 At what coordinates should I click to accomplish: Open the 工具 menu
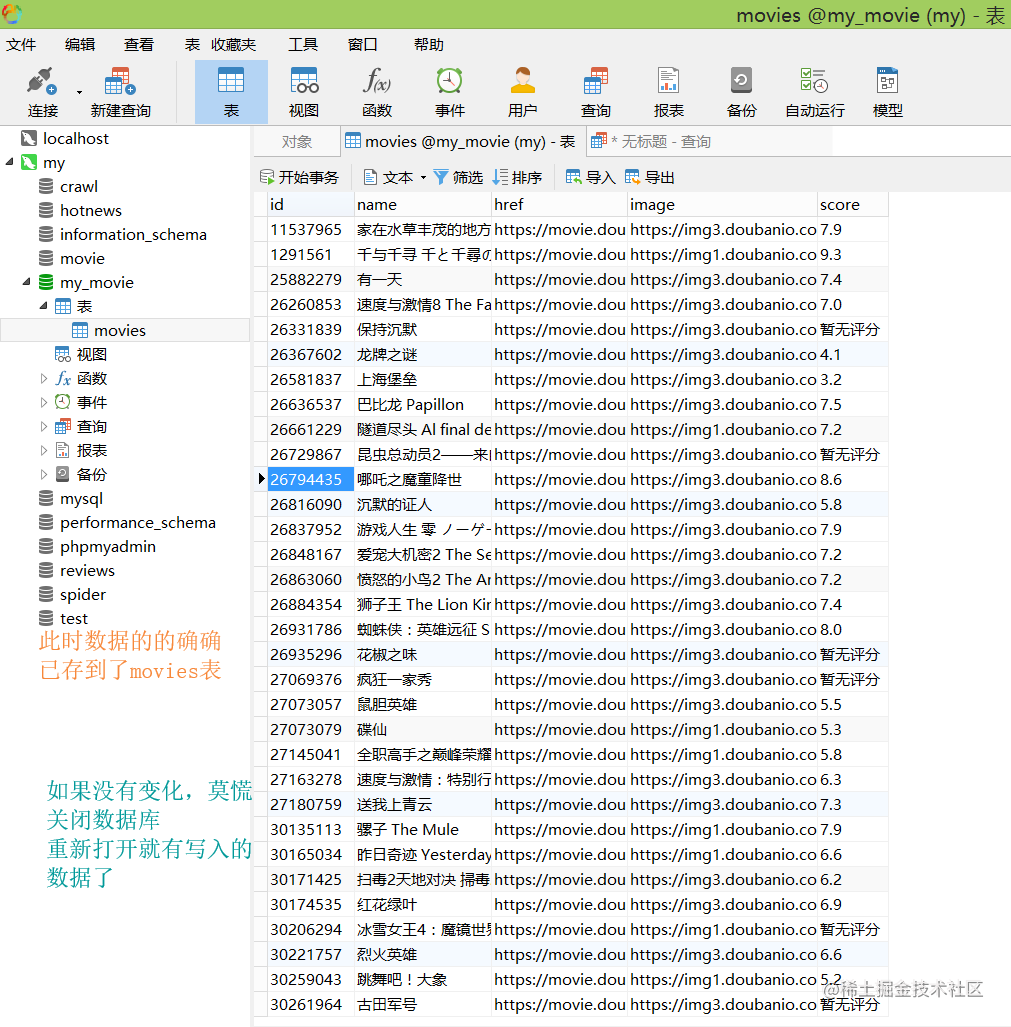(x=303, y=45)
